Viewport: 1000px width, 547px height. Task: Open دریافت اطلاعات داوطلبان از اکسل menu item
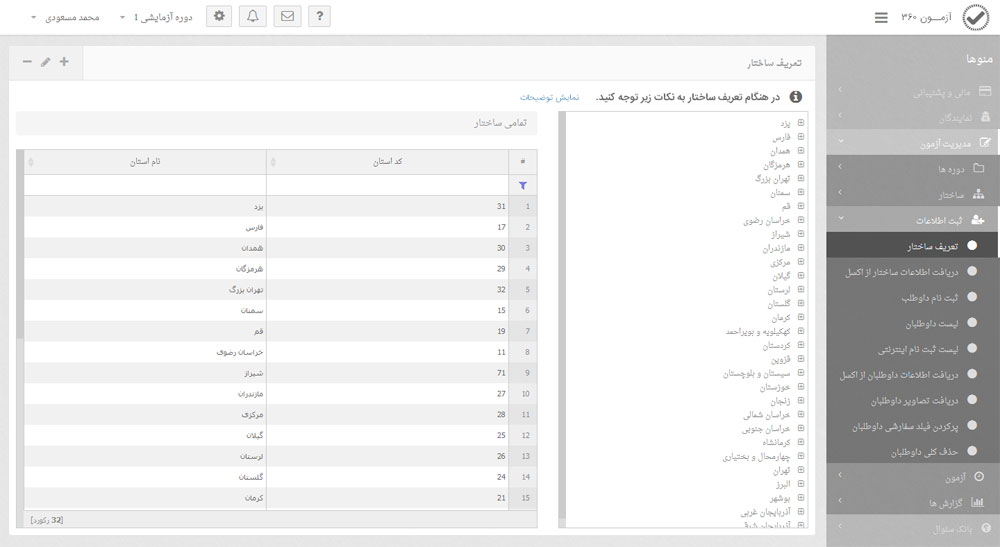[913, 374]
